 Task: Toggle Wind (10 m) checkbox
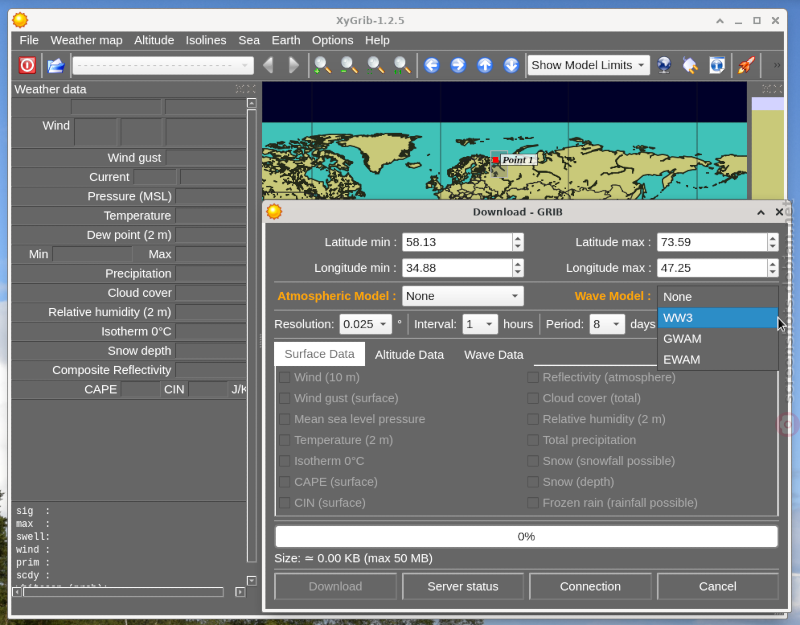(285, 378)
